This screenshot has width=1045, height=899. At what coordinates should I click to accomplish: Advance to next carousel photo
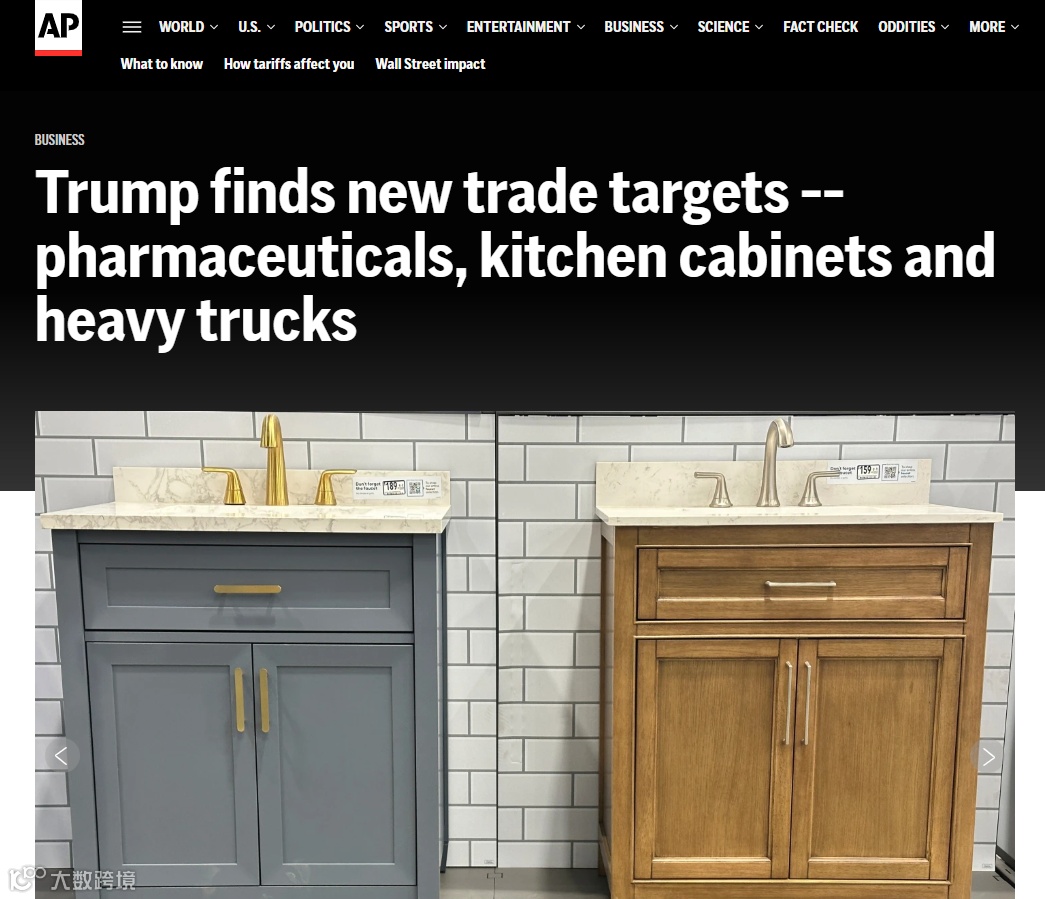tap(988, 756)
